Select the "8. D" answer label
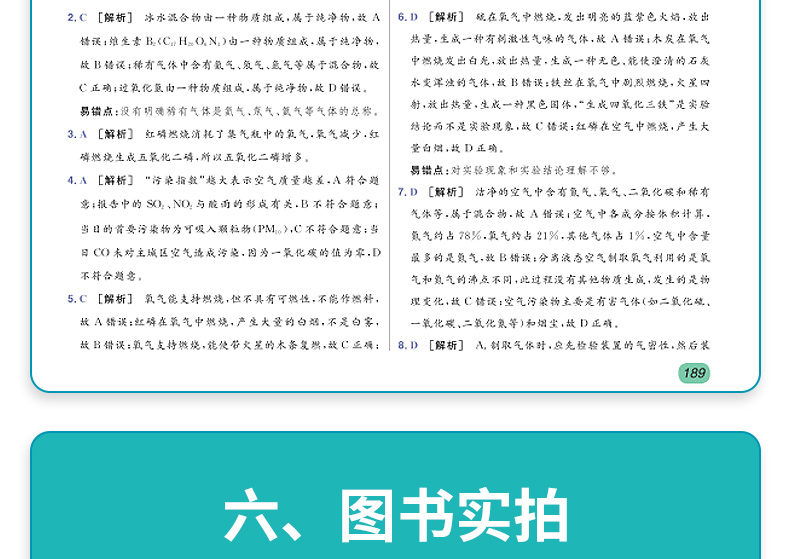 coord(408,345)
